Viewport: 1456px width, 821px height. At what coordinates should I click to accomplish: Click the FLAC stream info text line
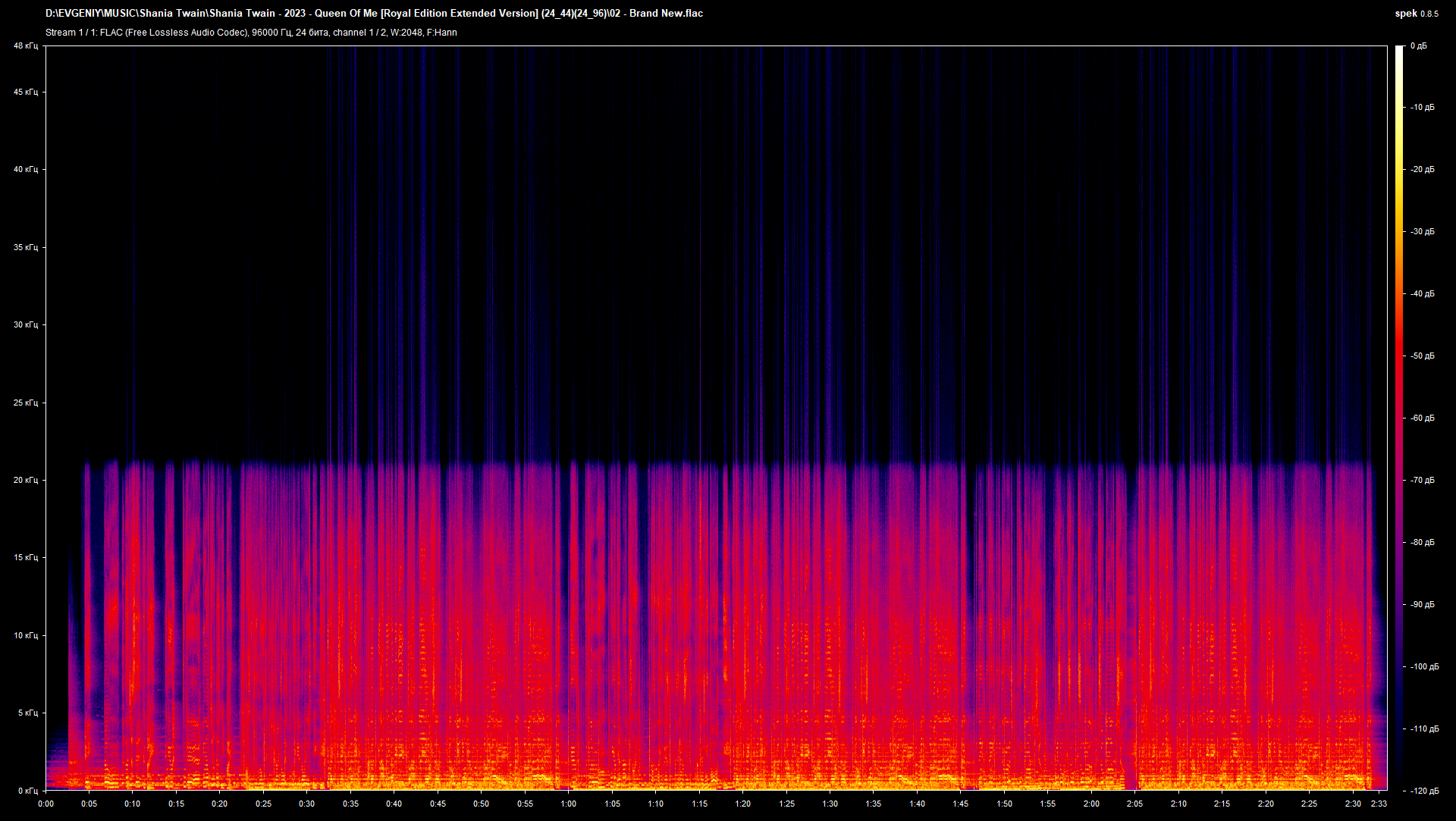click(x=251, y=33)
